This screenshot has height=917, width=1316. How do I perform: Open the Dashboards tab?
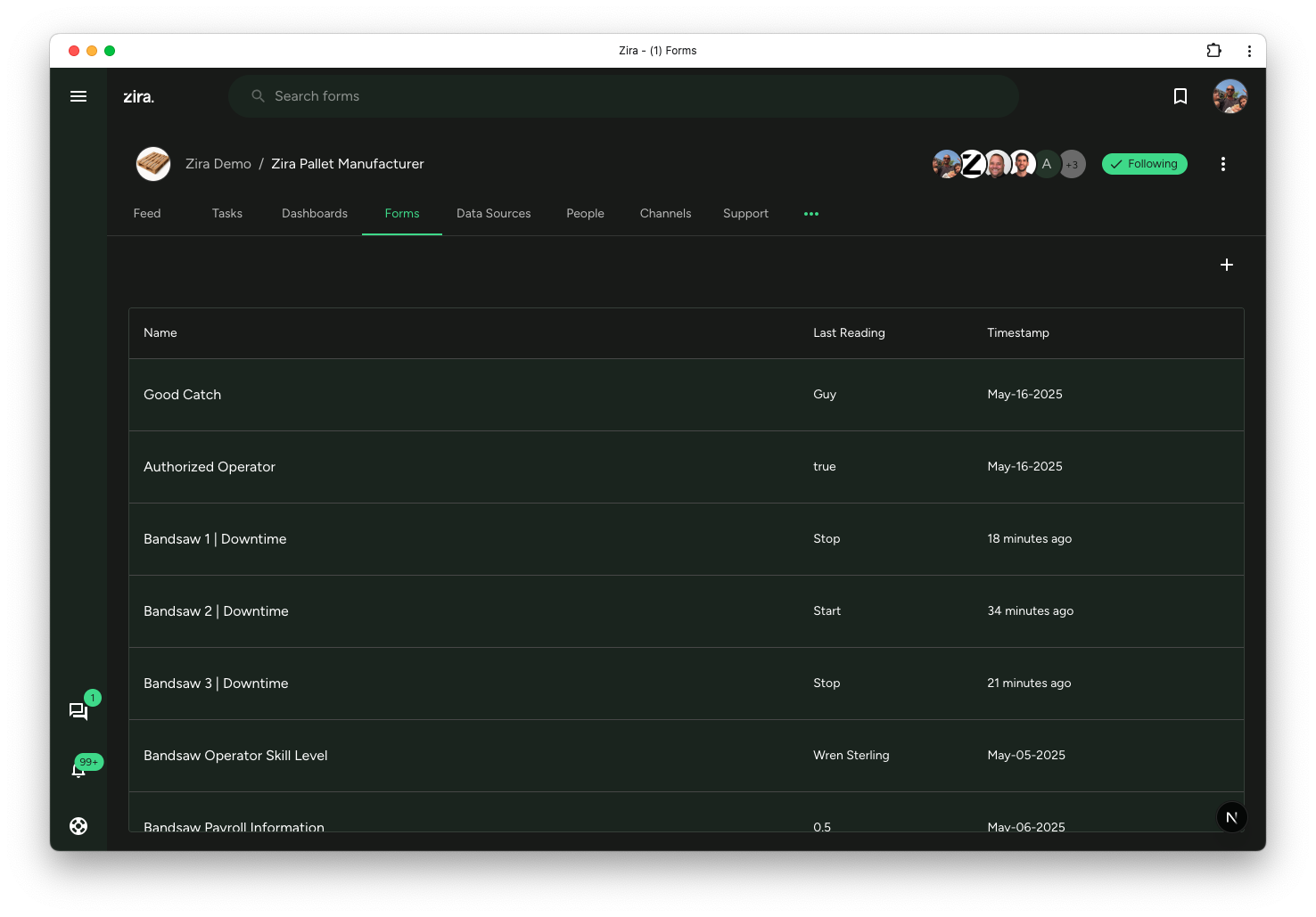315,214
